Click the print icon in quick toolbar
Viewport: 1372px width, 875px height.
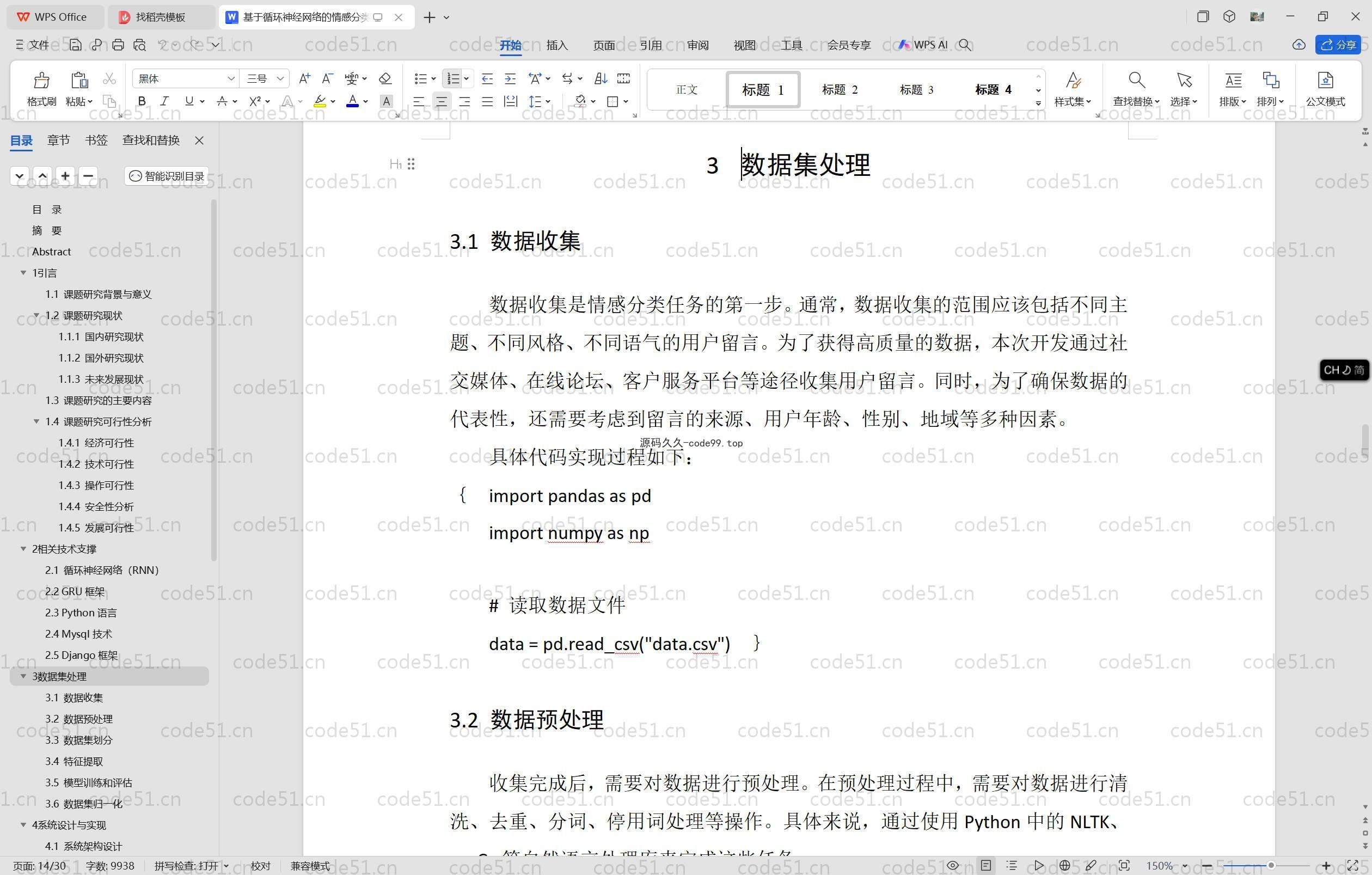(118, 45)
